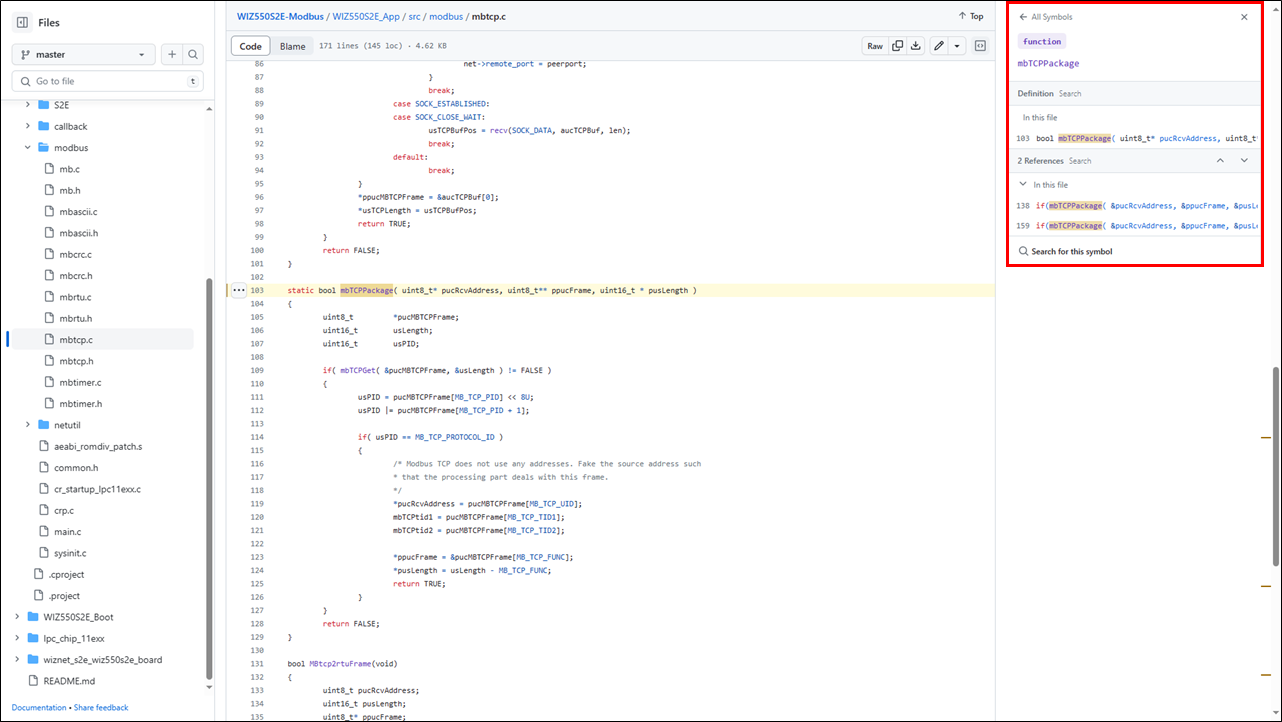Open more edit options dropdown arrow

[x=957, y=46]
